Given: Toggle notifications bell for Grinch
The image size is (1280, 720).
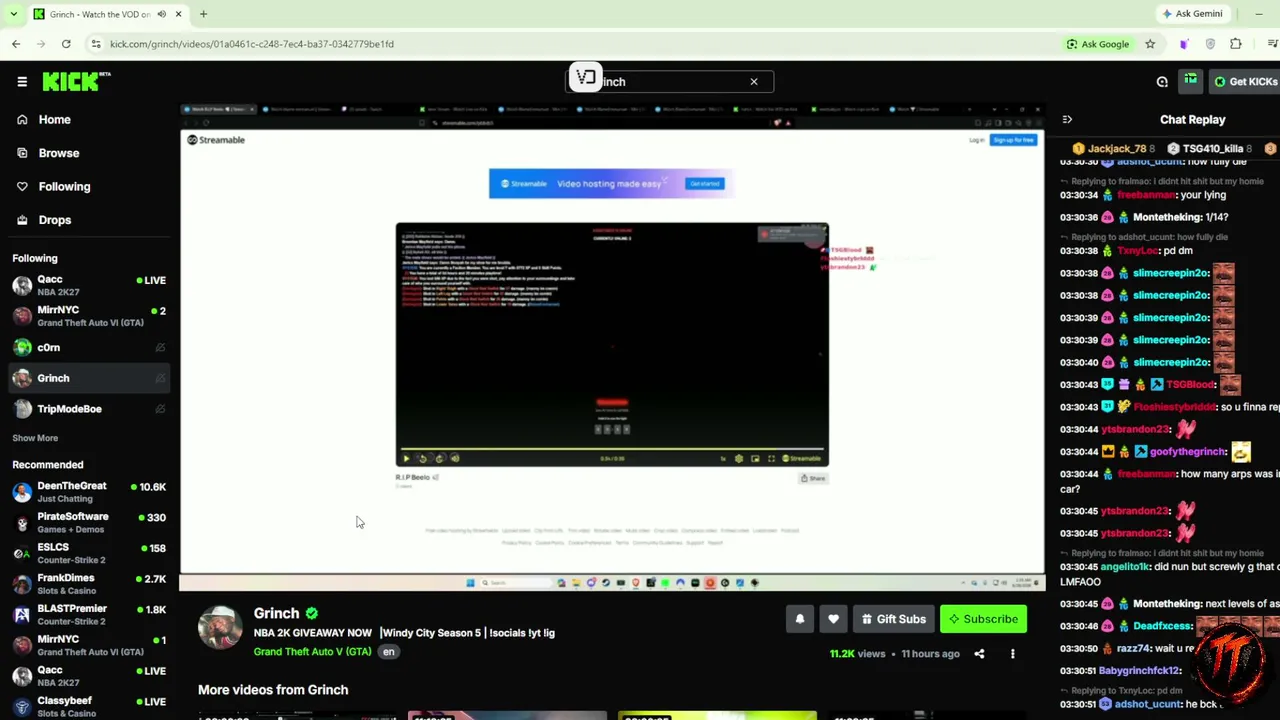Looking at the screenshot, I should pyautogui.click(x=800, y=619).
